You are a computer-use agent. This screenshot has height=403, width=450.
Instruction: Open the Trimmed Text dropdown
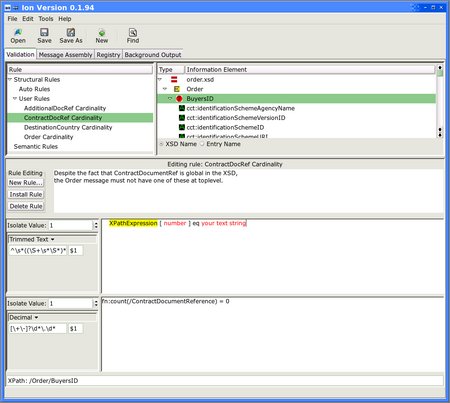click(52, 239)
